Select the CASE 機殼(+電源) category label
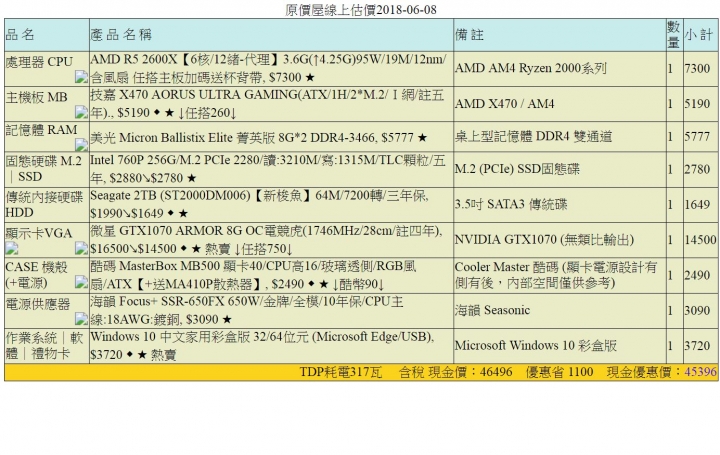Viewport: 720px width, 455px height. coord(36,275)
